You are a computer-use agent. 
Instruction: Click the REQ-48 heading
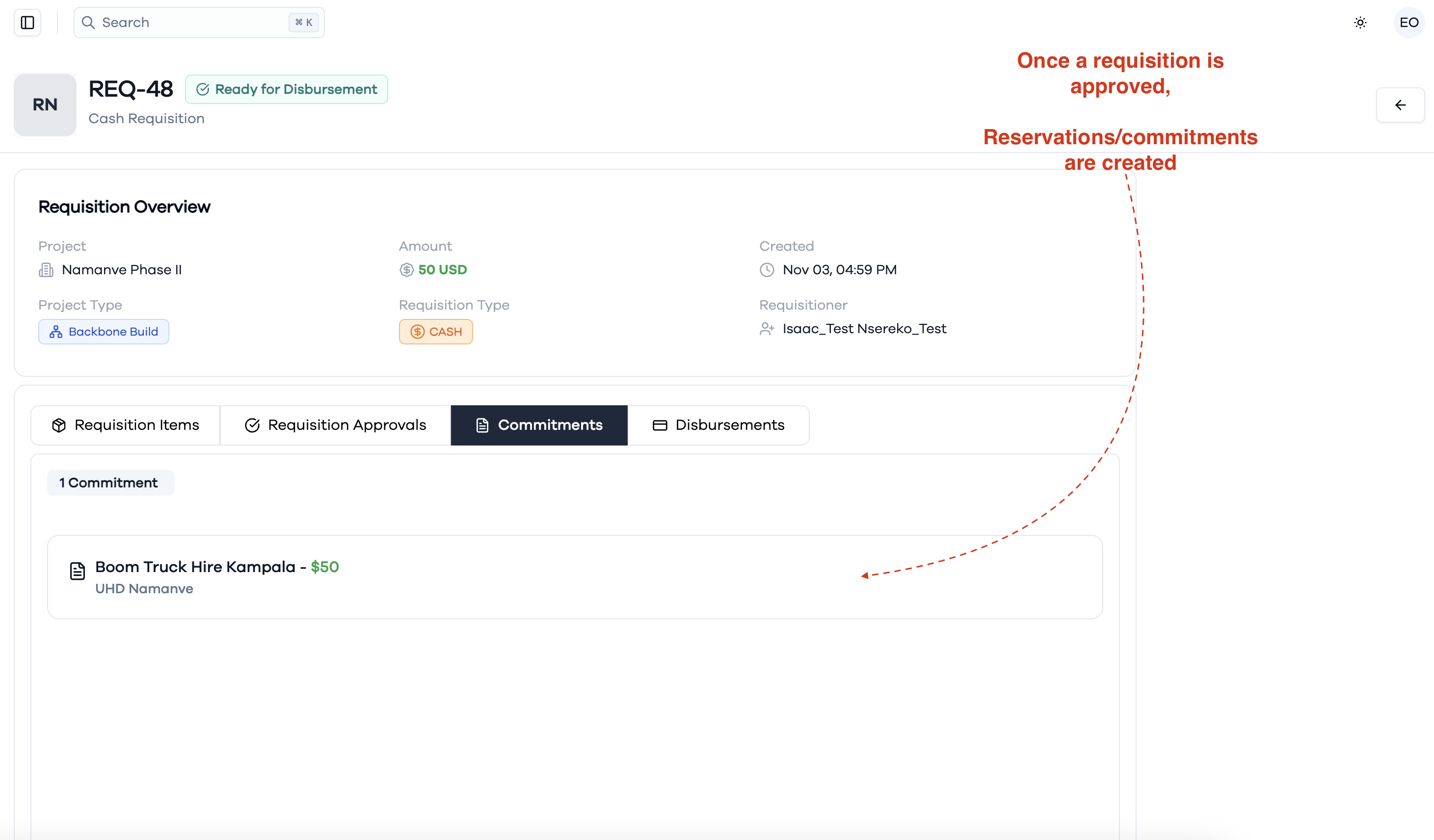pos(131,89)
